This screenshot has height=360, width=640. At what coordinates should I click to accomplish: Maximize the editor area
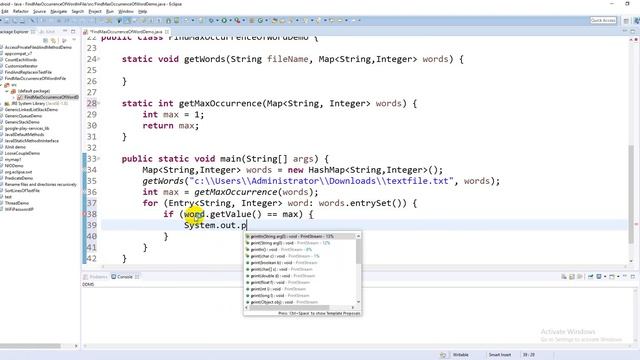[633, 31]
